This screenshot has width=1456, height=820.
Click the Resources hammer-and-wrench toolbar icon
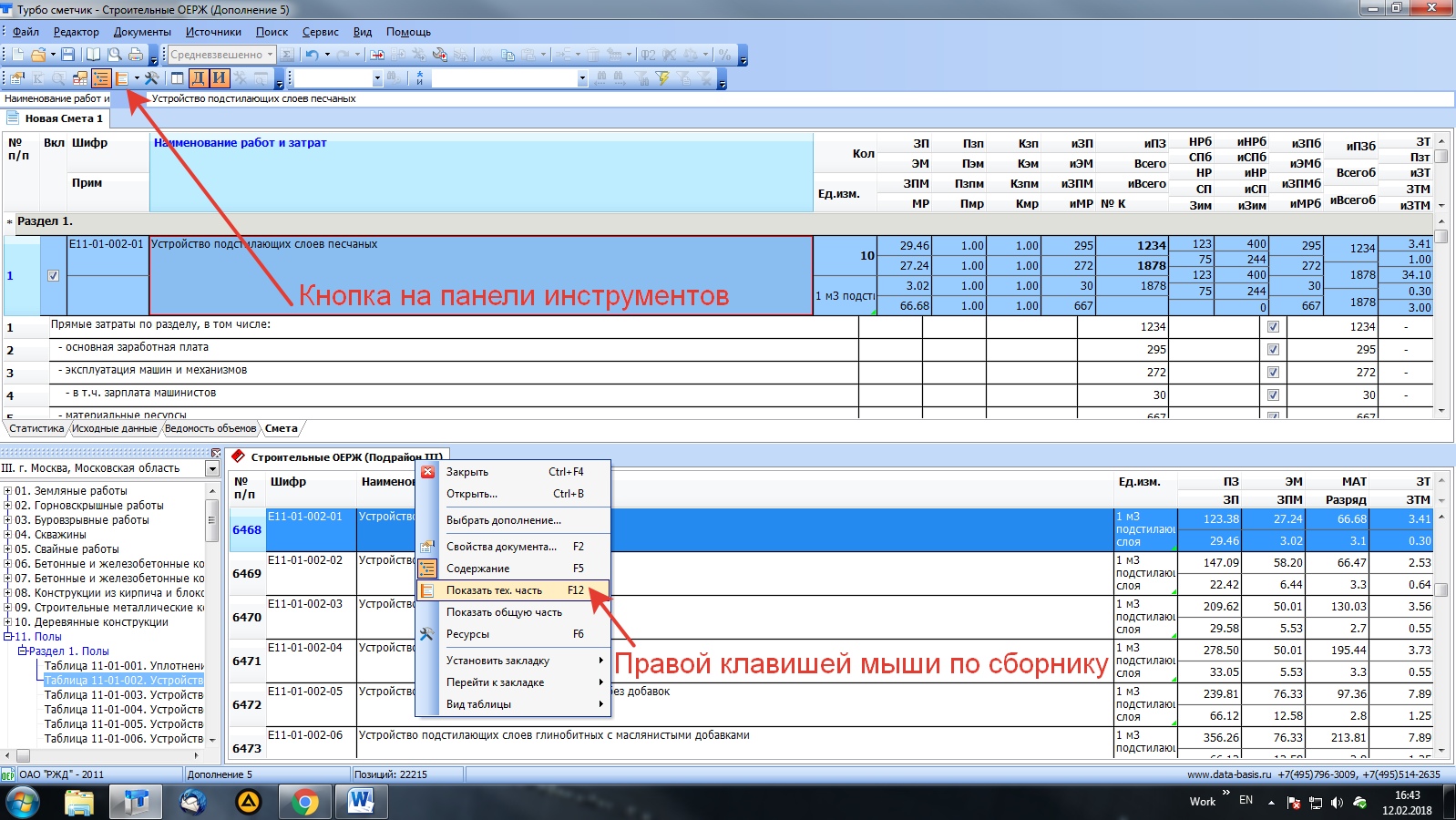tap(152, 78)
